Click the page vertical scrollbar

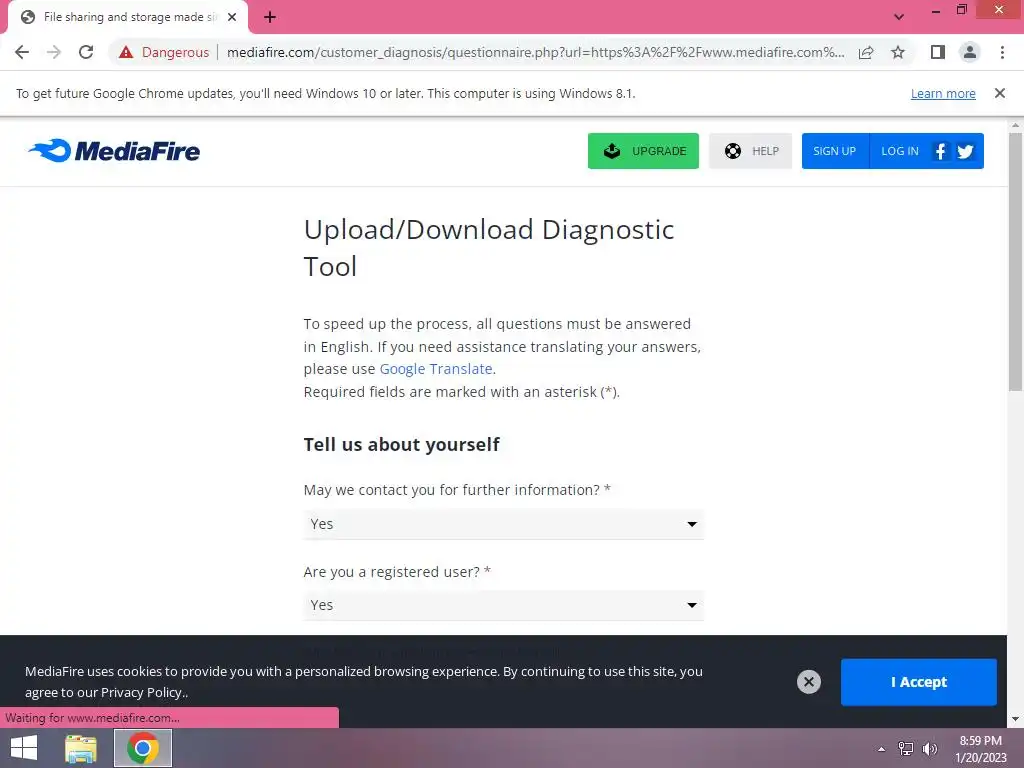tap(1015, 261)
